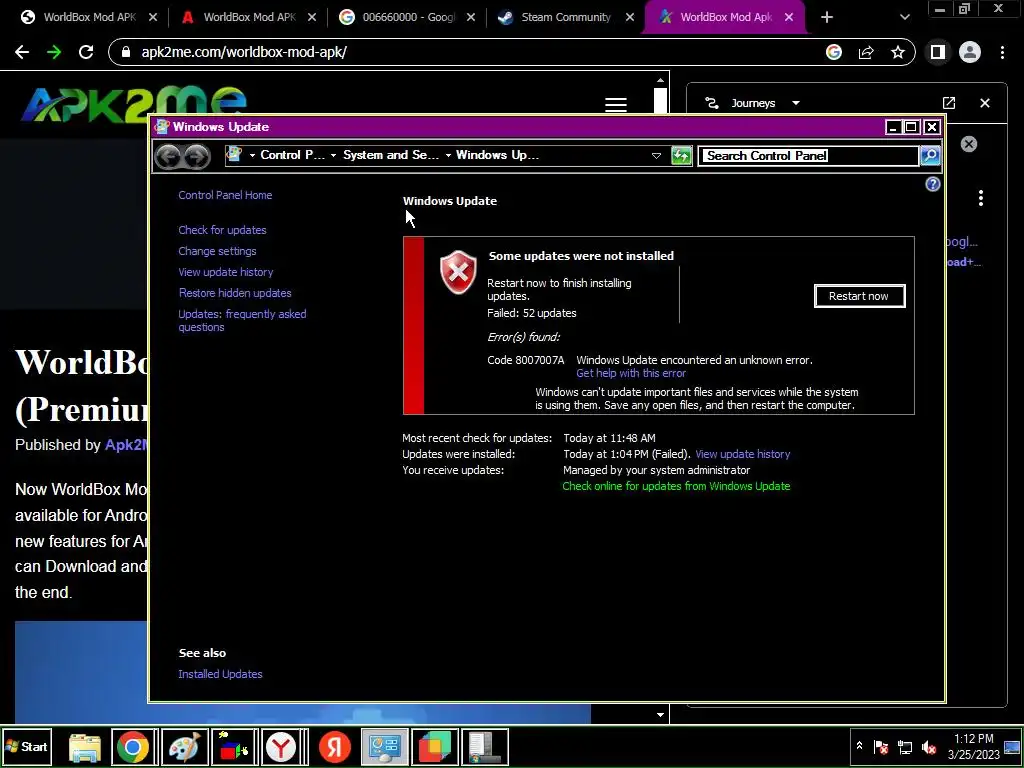
Task: Click the Search Control Panel magnifier icon
Action: point(930,155)
